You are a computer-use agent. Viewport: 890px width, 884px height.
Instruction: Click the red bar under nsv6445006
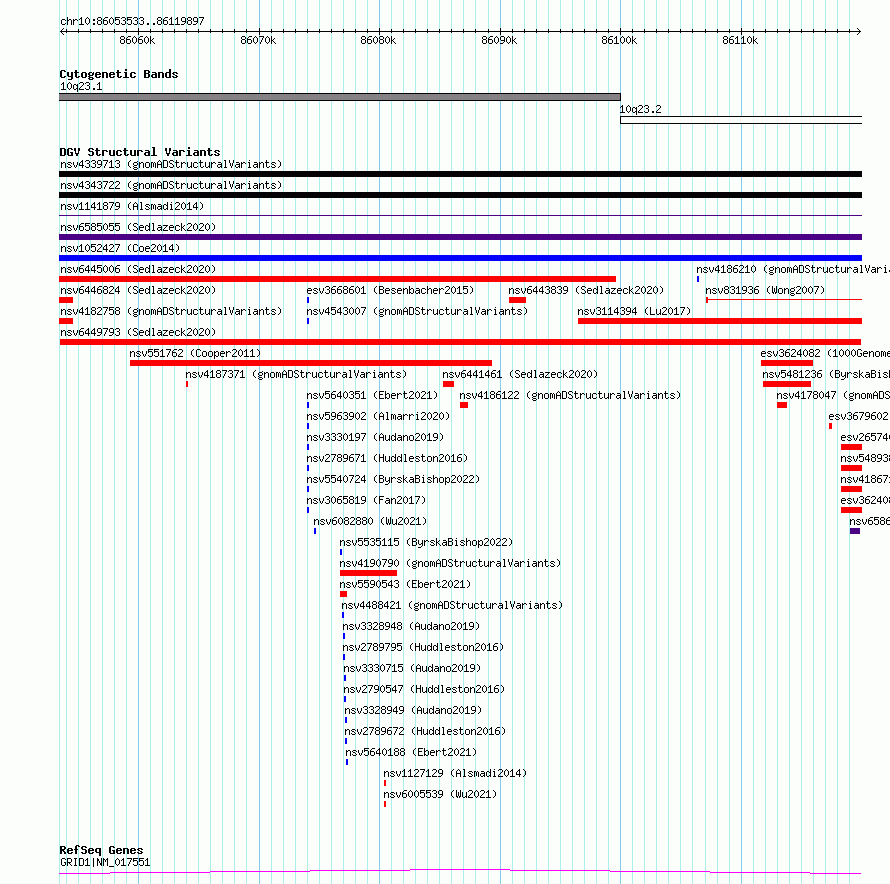pyautogui.click(x=337, y=279)
